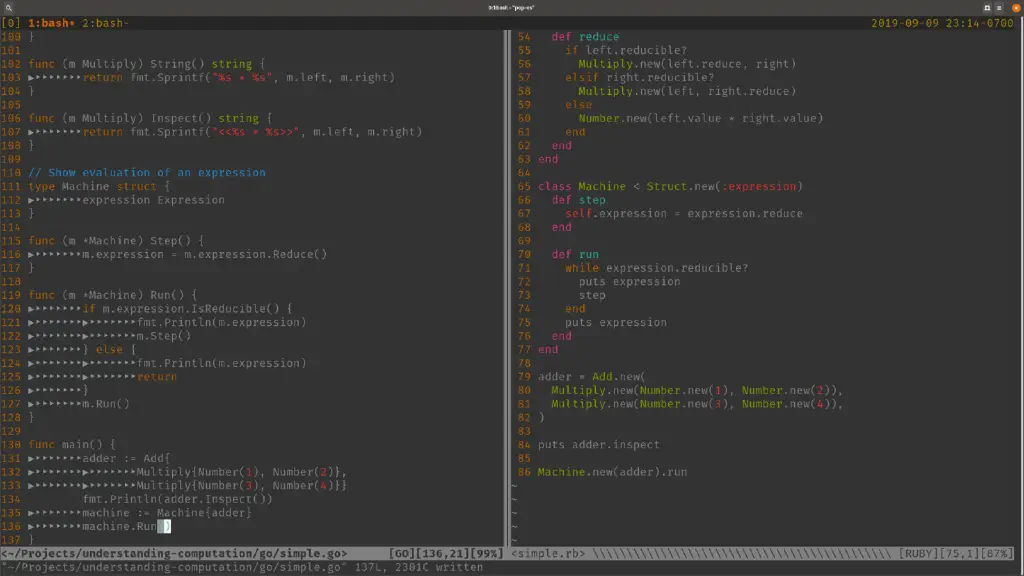Click 'if left.reducible?' on line 55
Screen dimensions: 1024x576
(x=626, y=50)
